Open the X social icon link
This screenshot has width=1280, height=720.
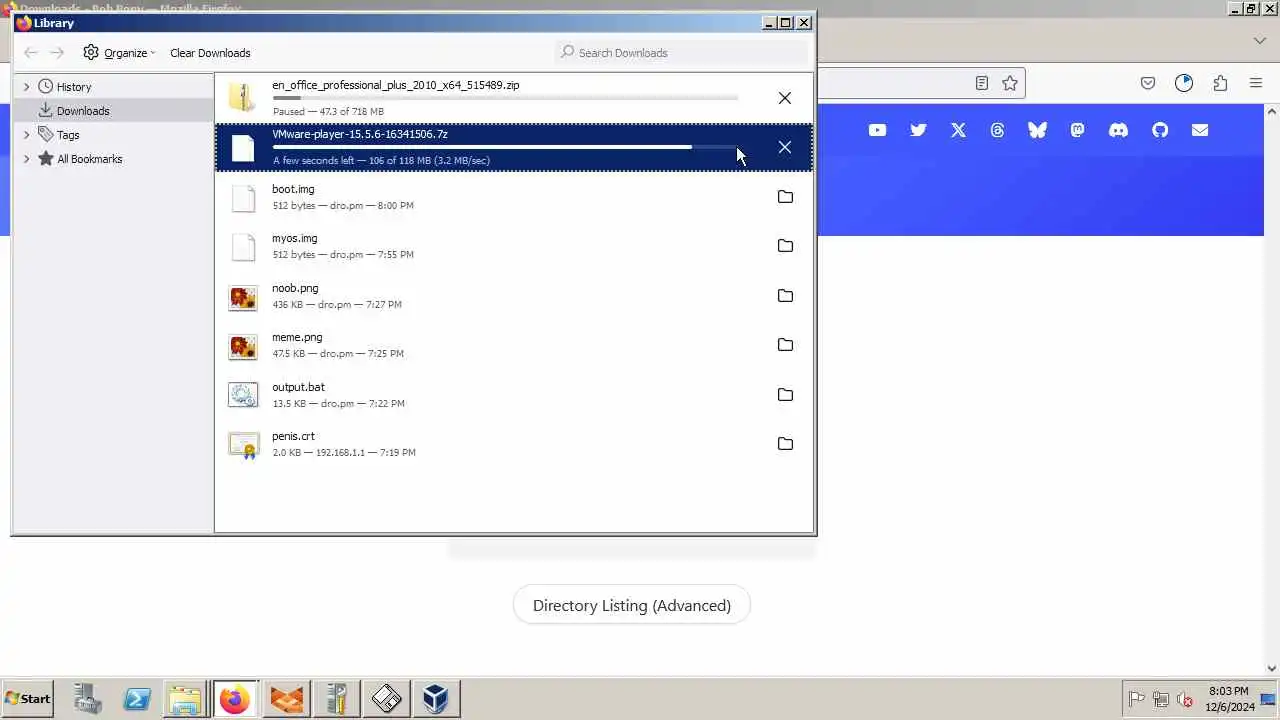click(x=958, y=130)
